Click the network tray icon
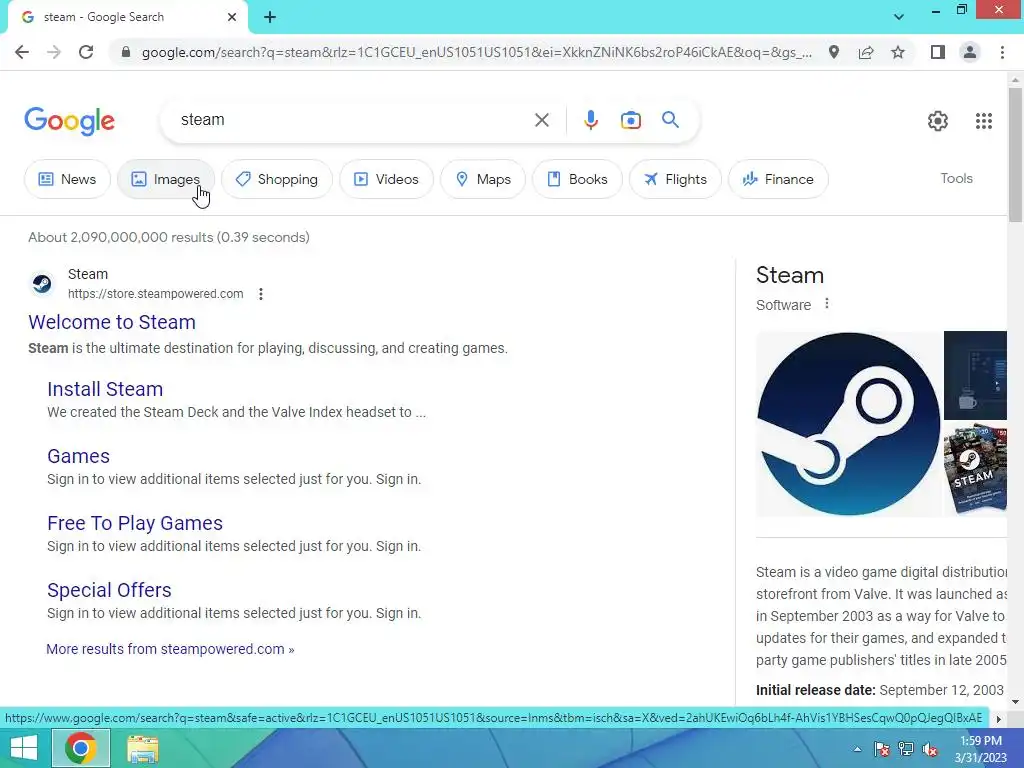Viewport: 1024px width, 768px height. point(906,749)
